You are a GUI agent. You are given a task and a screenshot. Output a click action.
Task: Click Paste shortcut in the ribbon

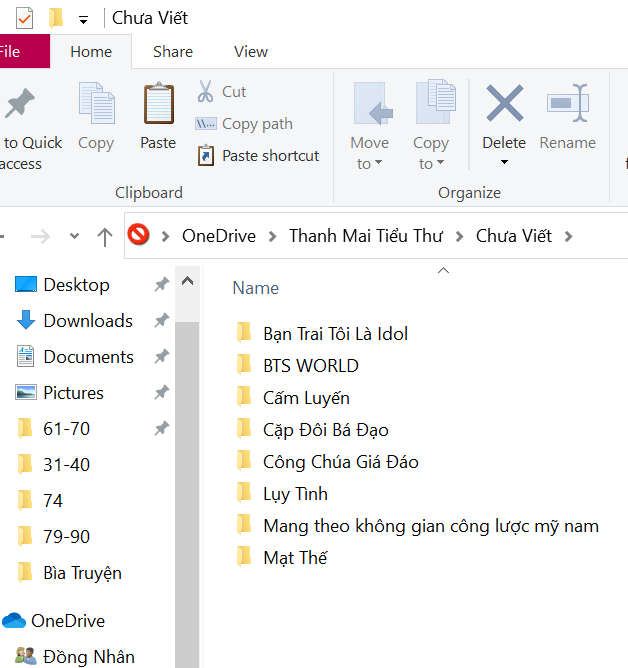pyautogui.click(x=258, y=155)
